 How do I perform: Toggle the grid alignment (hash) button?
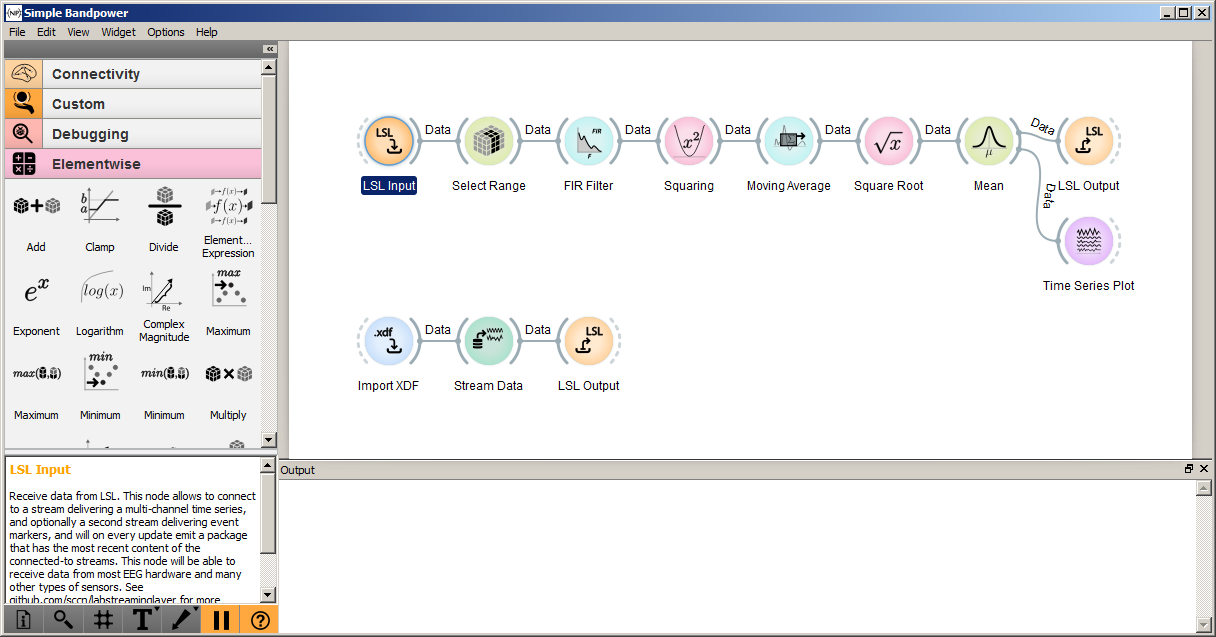pos(103,620)
